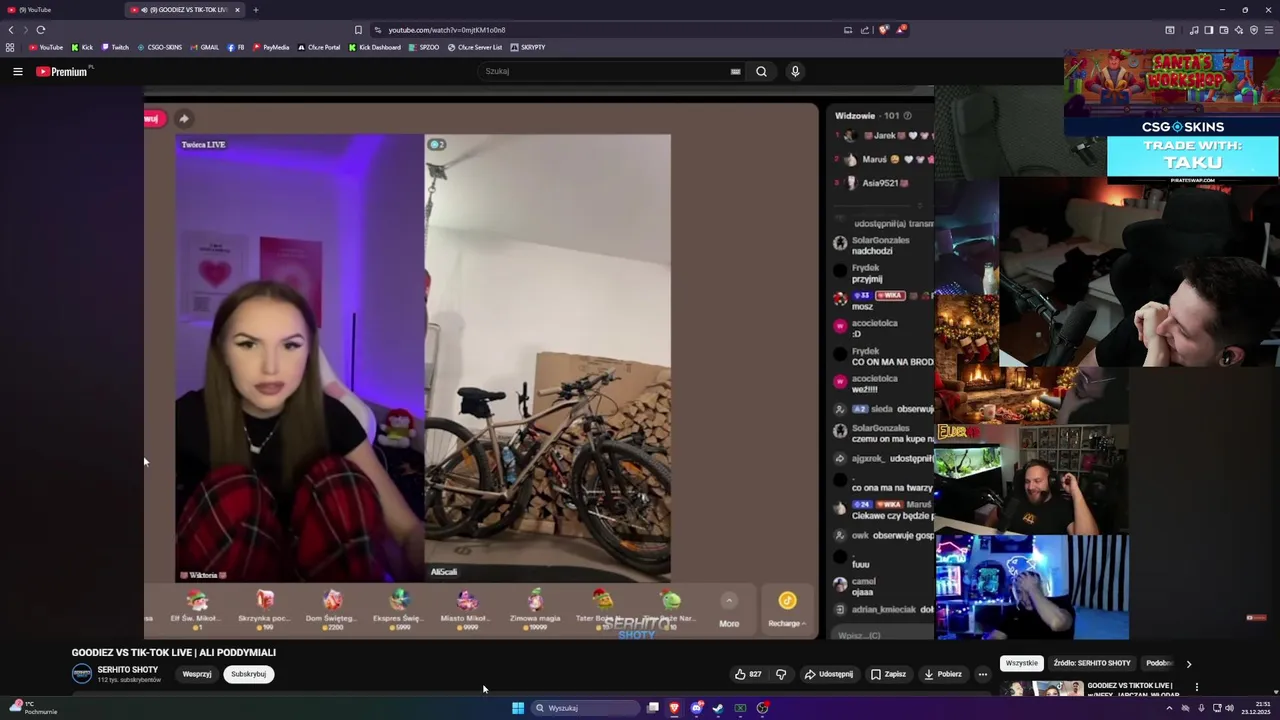The width and height of the screenshot is (1280, 720).
Task: Open the weather widget Pochmurnie
Action: click(32, 708)
